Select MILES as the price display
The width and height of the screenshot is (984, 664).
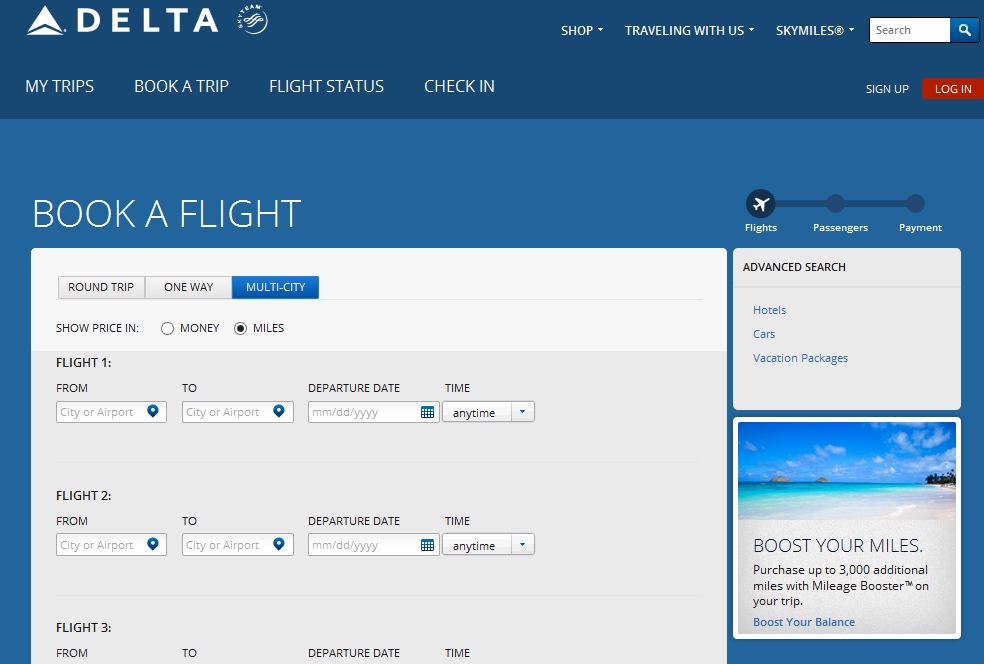(240, 328)
